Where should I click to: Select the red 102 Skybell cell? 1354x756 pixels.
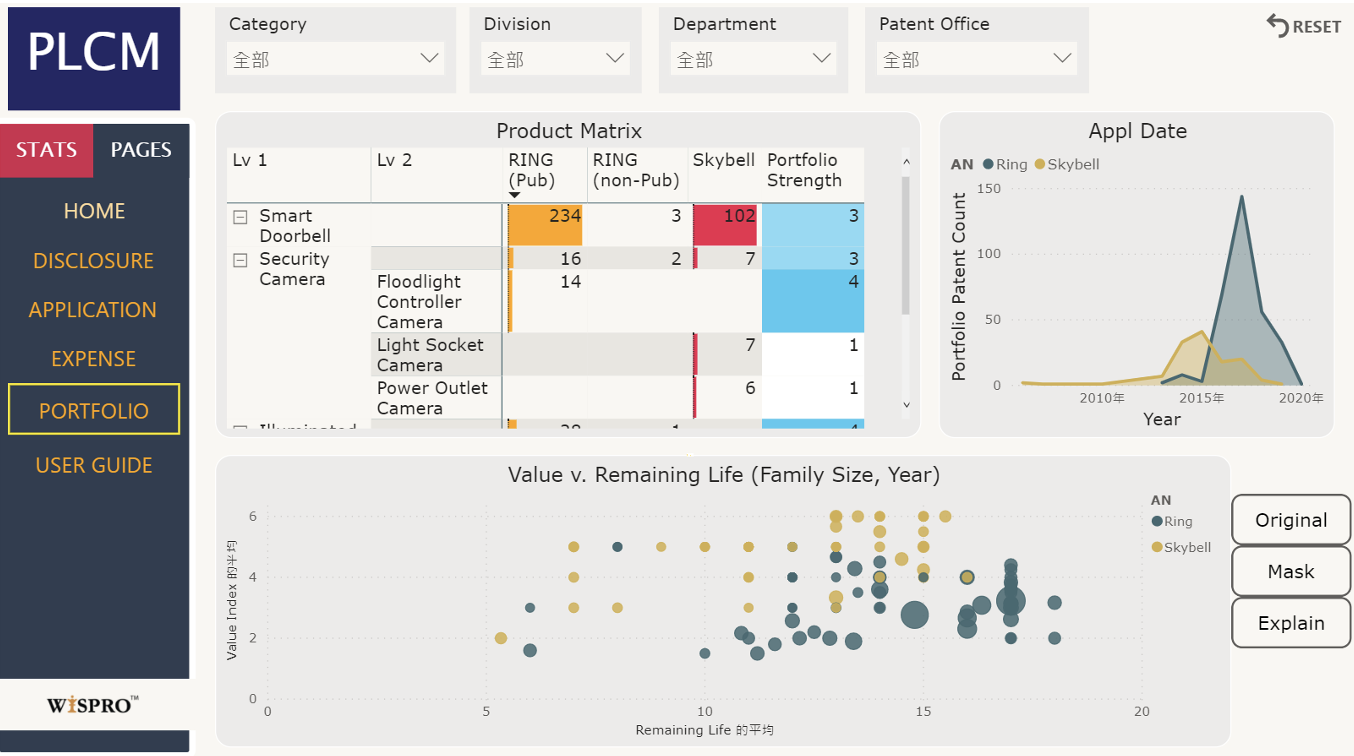click(x=726, y=225)
